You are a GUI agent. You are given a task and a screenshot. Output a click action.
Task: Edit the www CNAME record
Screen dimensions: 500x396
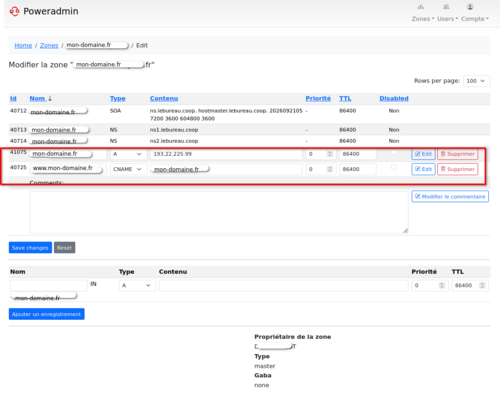tap(423, 169)
